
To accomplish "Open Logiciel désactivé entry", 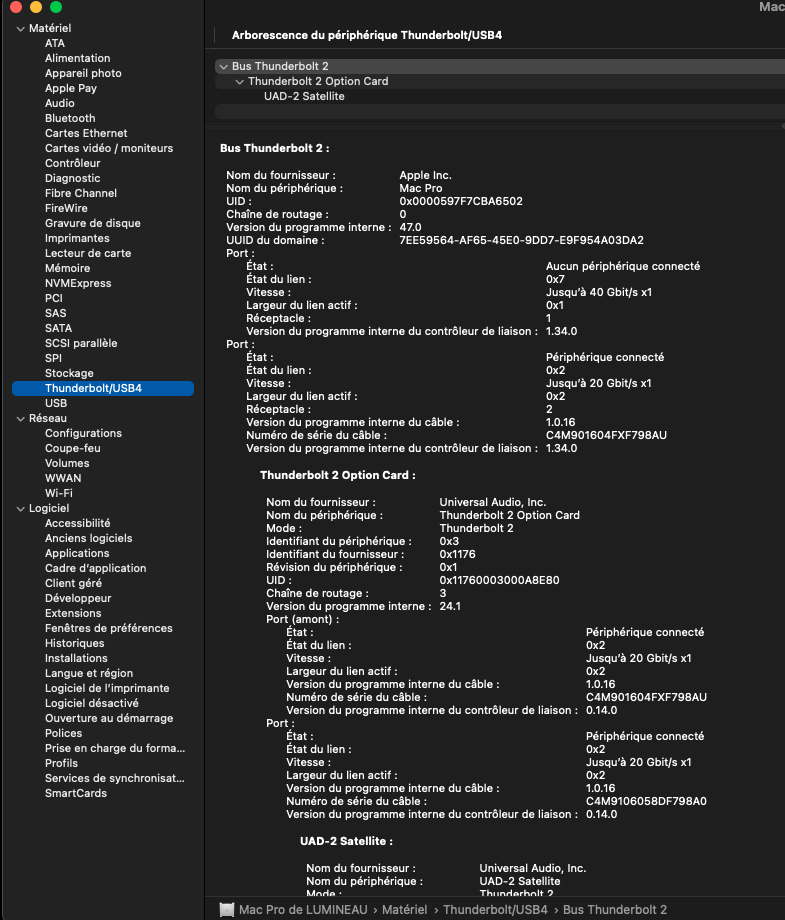I will [92, 703].
